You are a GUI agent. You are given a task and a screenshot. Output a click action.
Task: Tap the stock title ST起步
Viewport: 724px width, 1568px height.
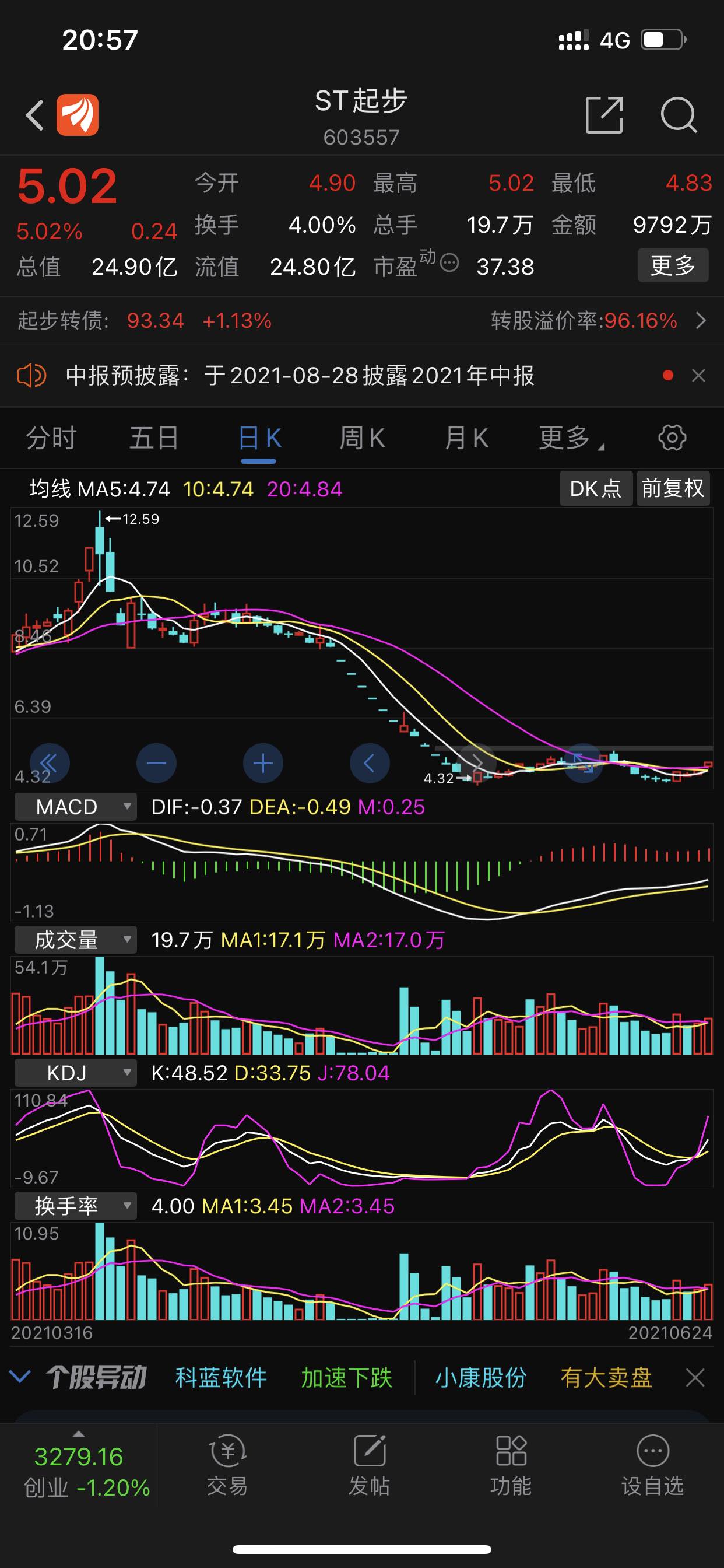361,100
